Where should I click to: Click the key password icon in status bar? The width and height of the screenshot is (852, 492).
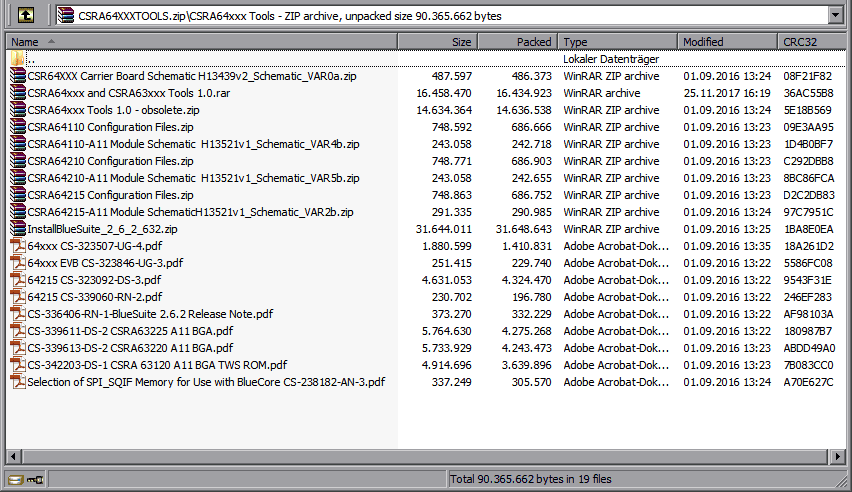click(35, 480)
